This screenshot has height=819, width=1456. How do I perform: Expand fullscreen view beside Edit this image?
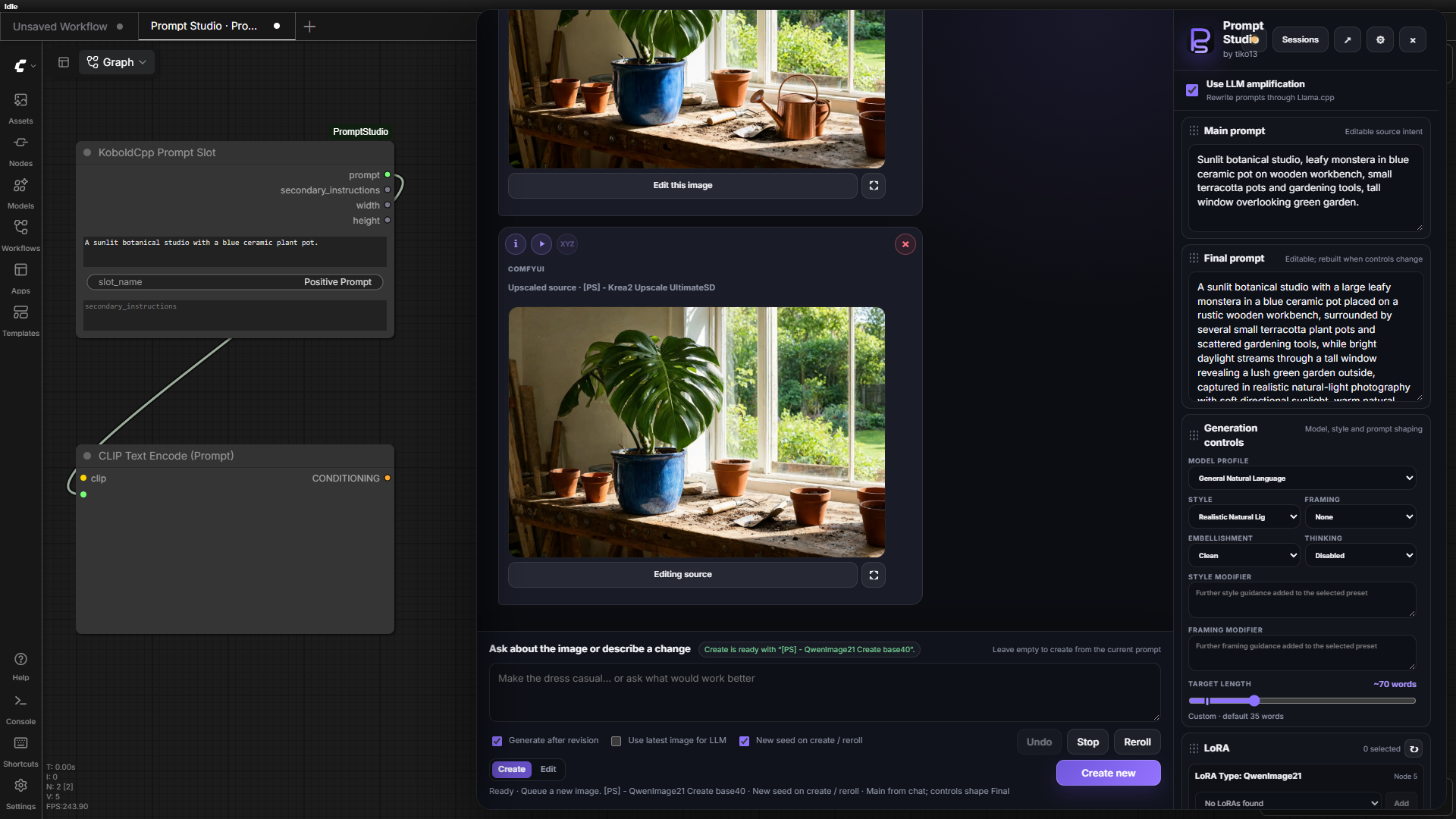click(x=874, y=185)
